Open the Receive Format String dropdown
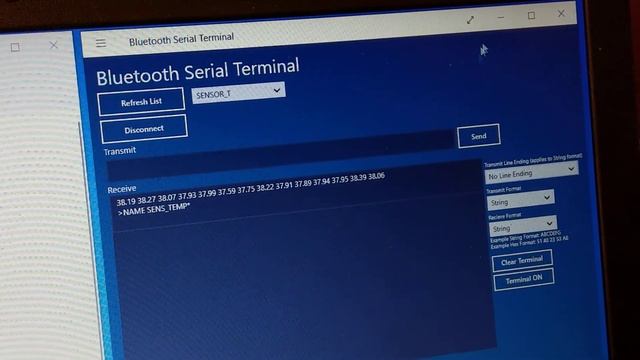 (x=523, y=227)
